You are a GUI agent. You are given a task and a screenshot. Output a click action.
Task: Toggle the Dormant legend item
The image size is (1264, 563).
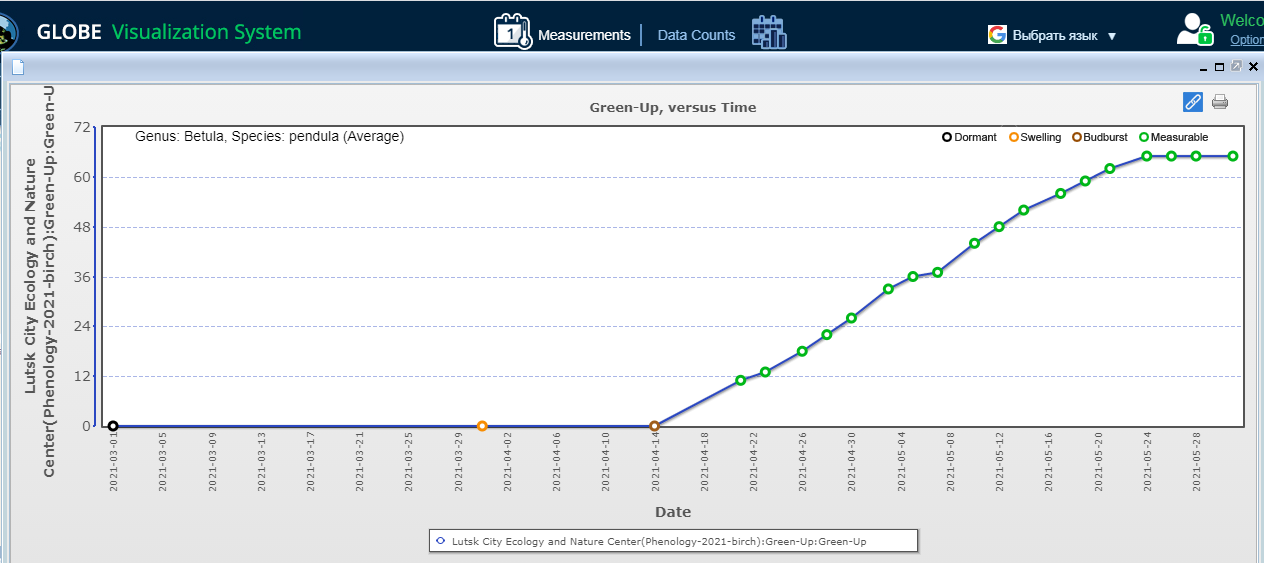pyautogui.click(x=969, y=137)
